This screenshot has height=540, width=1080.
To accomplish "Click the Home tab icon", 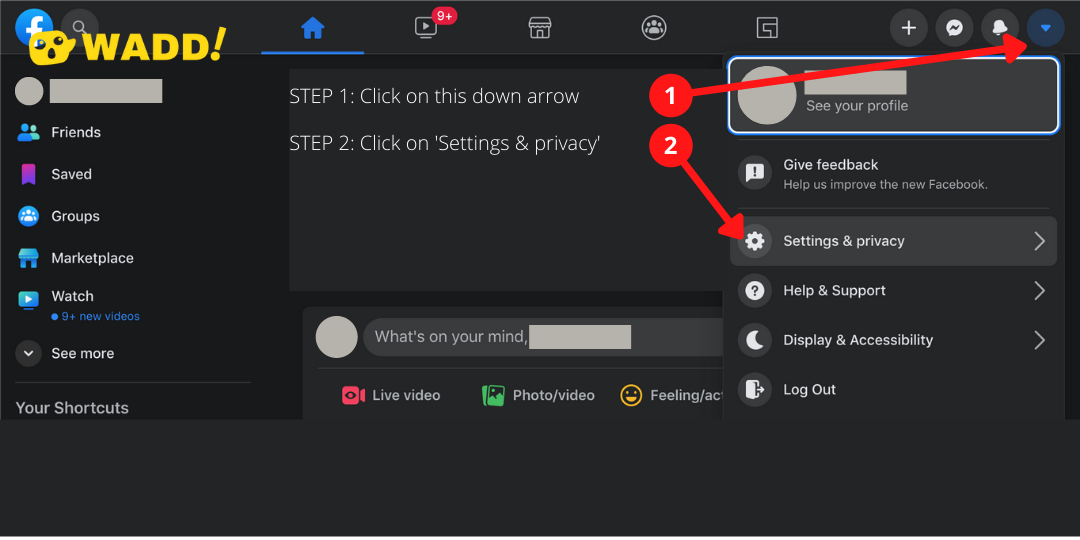I will click(x=313, y=28).
